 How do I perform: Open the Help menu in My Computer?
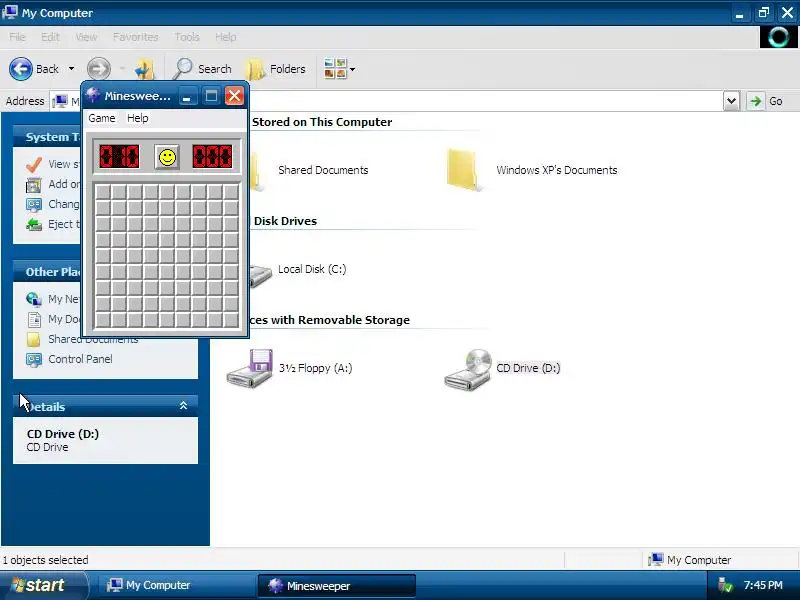pos(226,37)
